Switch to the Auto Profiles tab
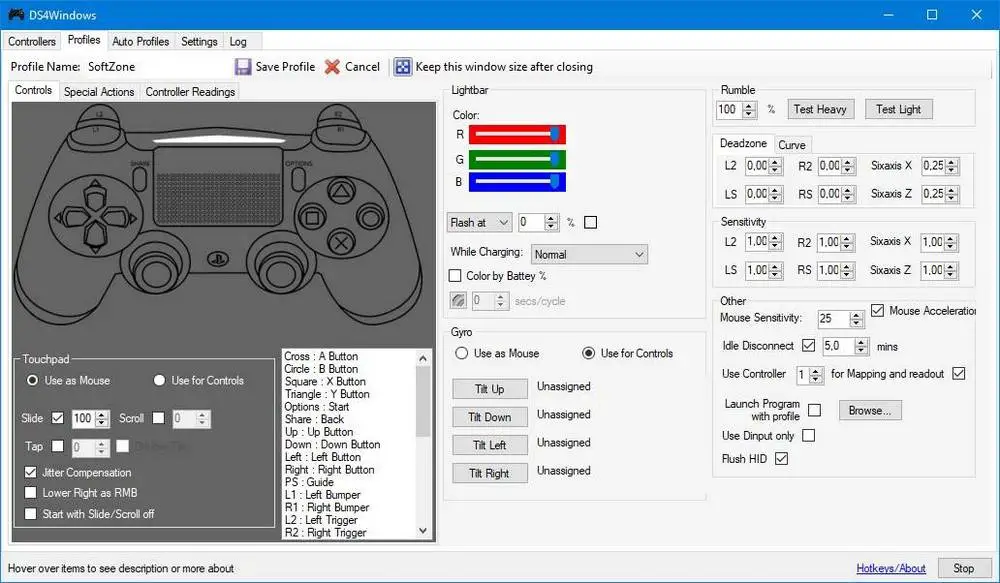This screenshot has height=583, width=1000. click(x=140, y=41)
